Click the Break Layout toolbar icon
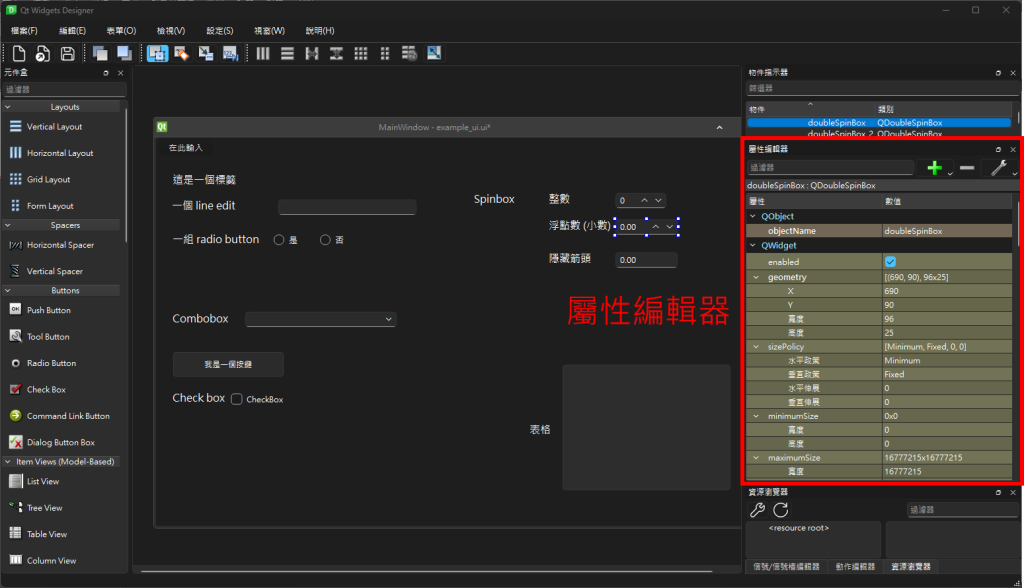The height and width of the screenshot is (588, 1024). click(409, 54)
